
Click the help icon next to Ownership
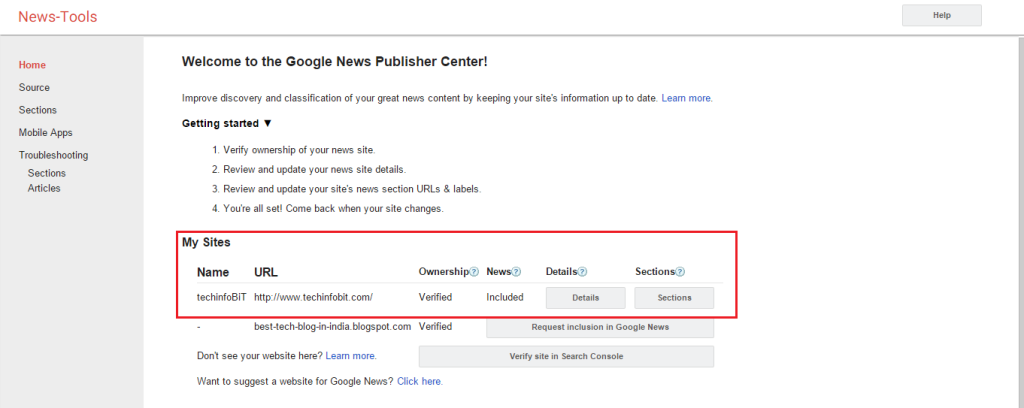tap(474, 272)
